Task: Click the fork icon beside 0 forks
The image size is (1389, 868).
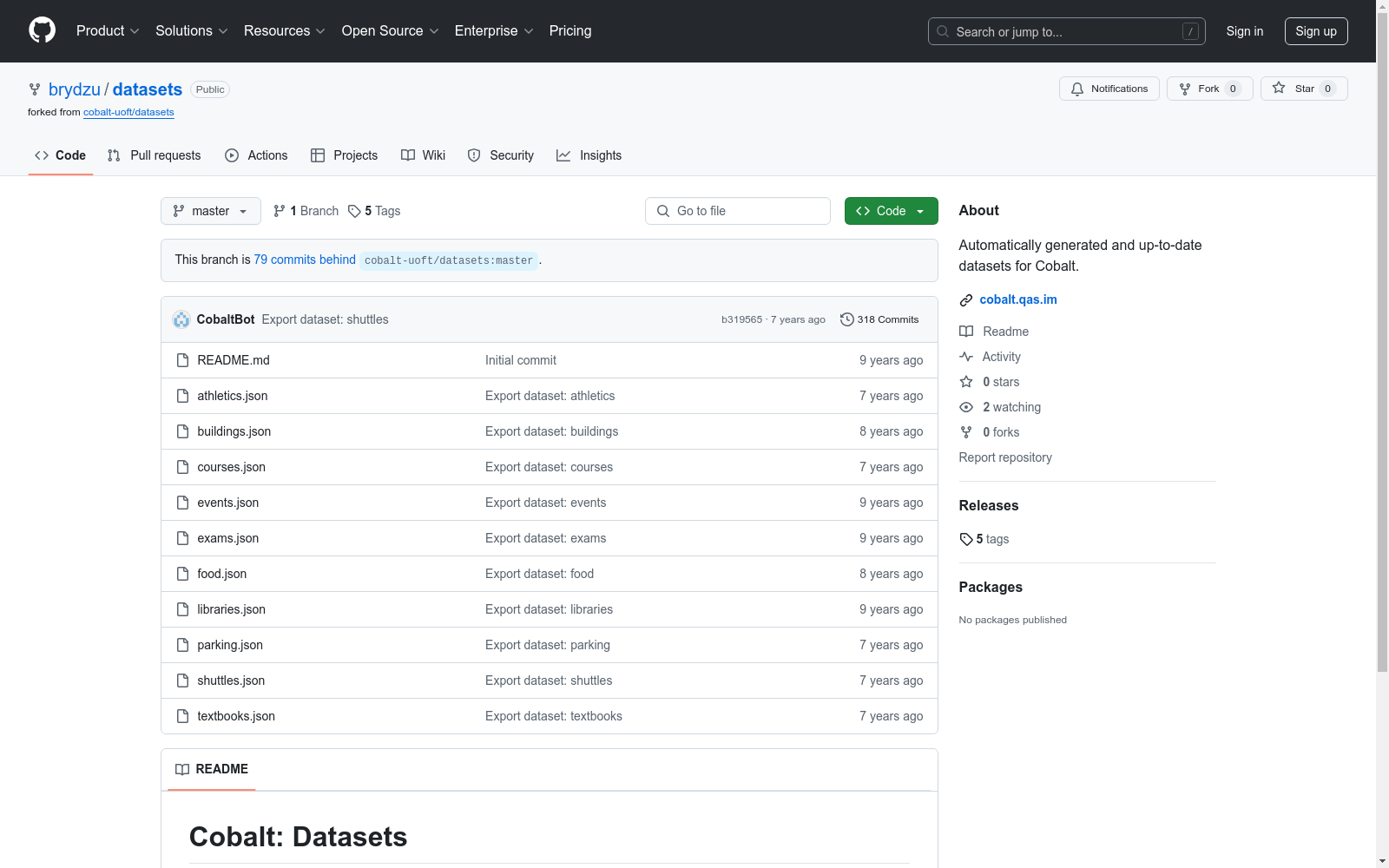Action: [966, 432]
